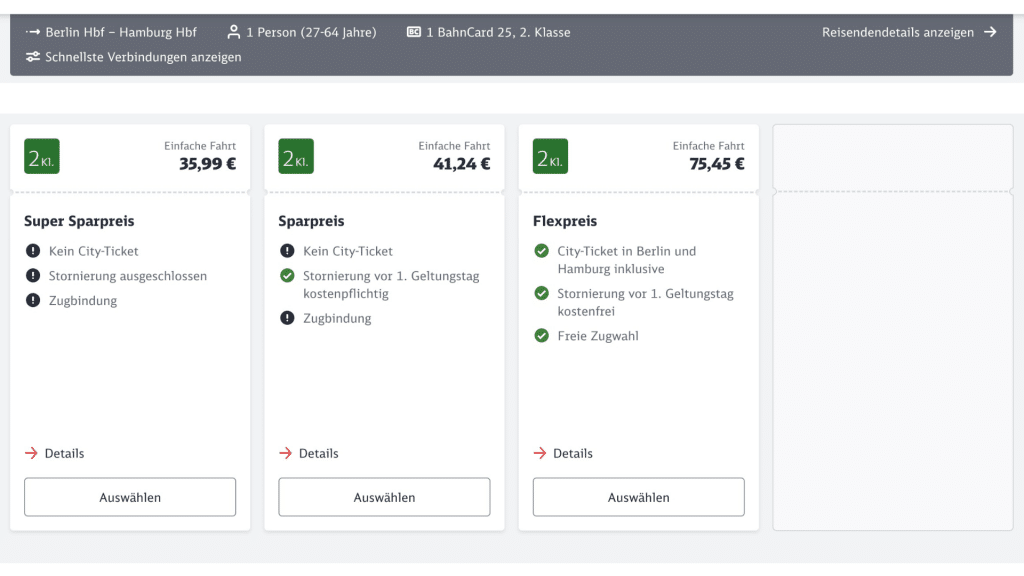
Task: Click warning icon beside Stornierung ausgeschlossen
Action: pos(33,276)
